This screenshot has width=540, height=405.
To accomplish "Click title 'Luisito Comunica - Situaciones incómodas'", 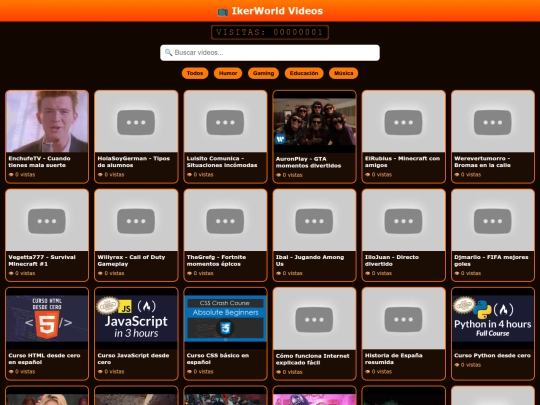I will point(222,162).
